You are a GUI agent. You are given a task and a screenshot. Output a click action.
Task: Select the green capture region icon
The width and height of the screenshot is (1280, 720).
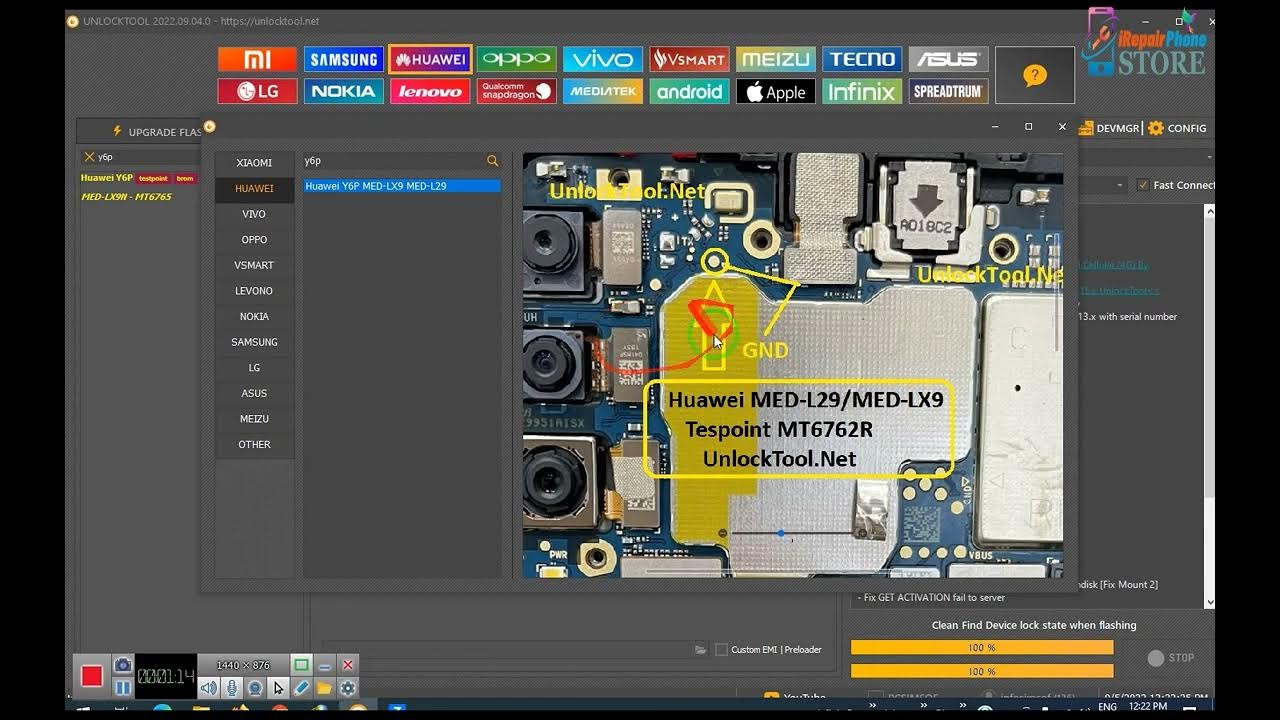[x=301, y=665]
